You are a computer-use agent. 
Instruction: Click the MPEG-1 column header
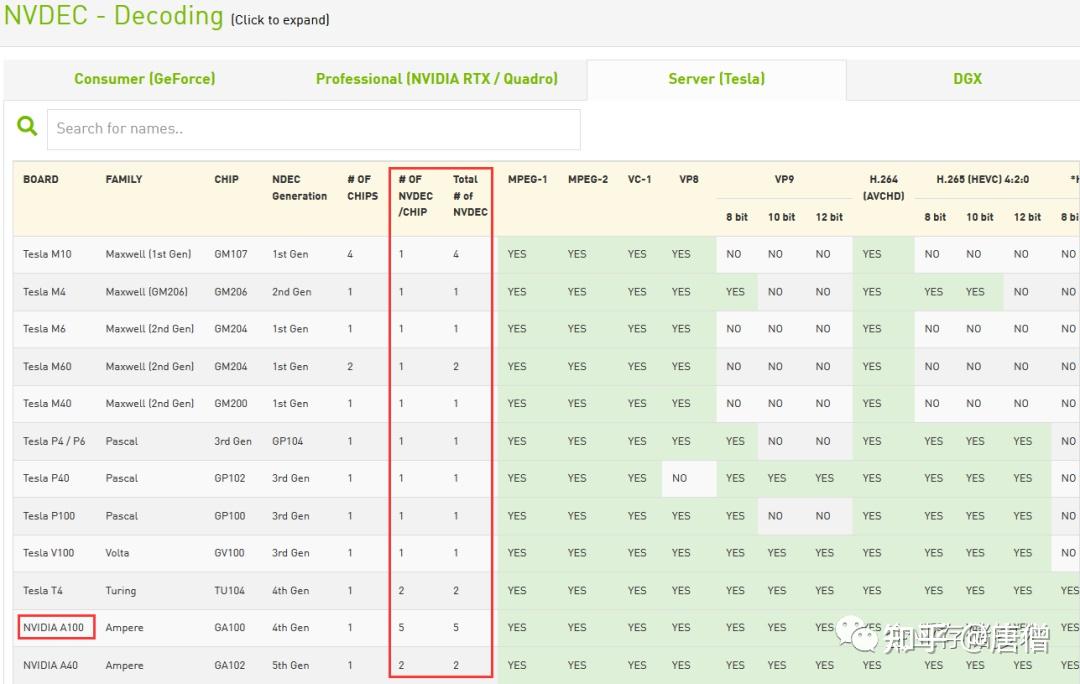pos(528,179)
